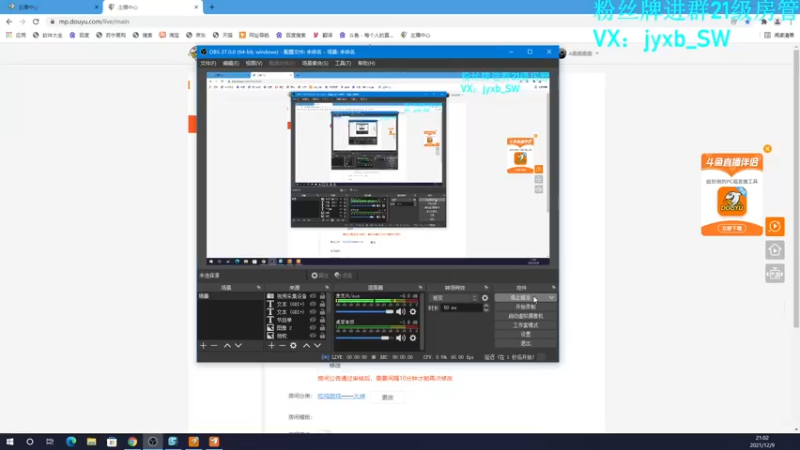Pop out the 混音器 dock via its header icon
Viewport: 800px width, 450px height.
coord(420,288)
